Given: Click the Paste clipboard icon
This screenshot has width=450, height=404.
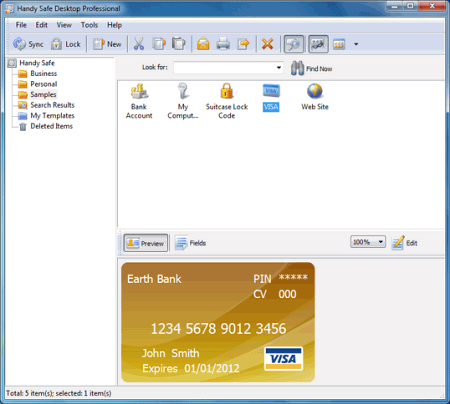Looking at the screenshot, I should [x=179, y=44].
